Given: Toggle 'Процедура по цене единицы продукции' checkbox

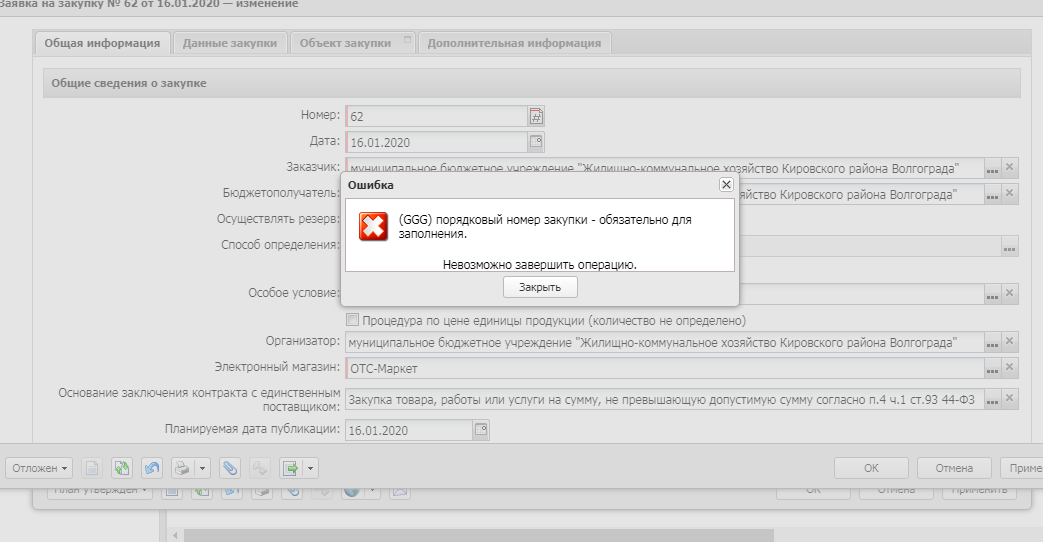Looking at the screenshot, I should point(352,320).
